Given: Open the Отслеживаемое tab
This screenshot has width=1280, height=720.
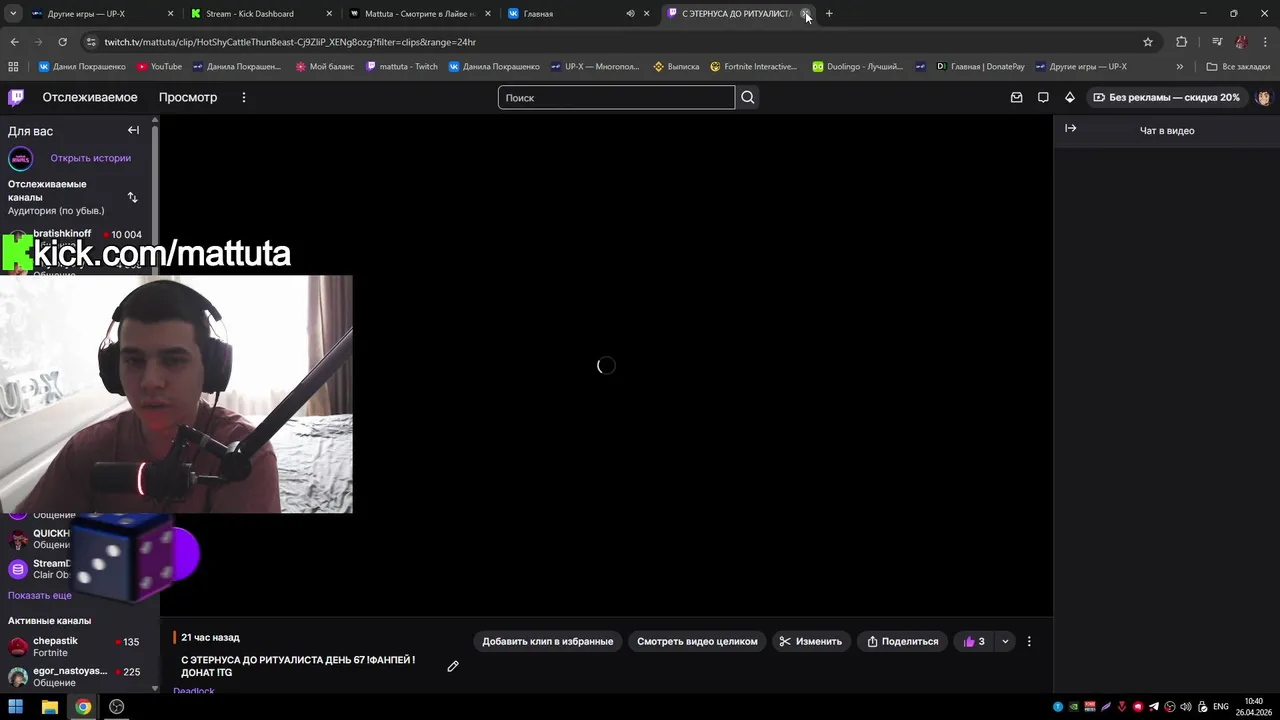Looking at the screenshot, I should tap(90, 97).
